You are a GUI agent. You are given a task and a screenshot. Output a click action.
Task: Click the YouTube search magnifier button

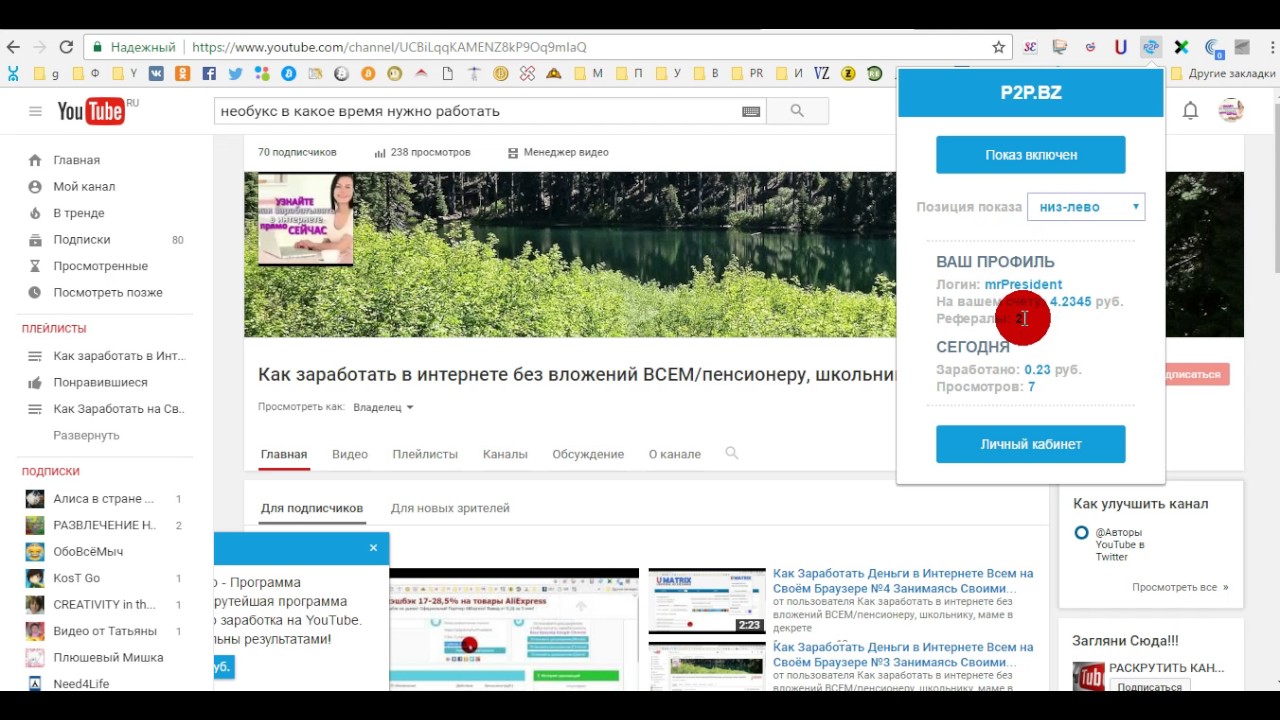(797, 111)
